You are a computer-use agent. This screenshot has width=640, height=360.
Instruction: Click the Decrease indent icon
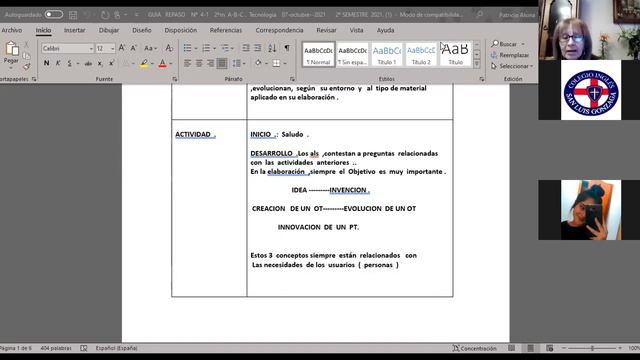tap(246, 48)
